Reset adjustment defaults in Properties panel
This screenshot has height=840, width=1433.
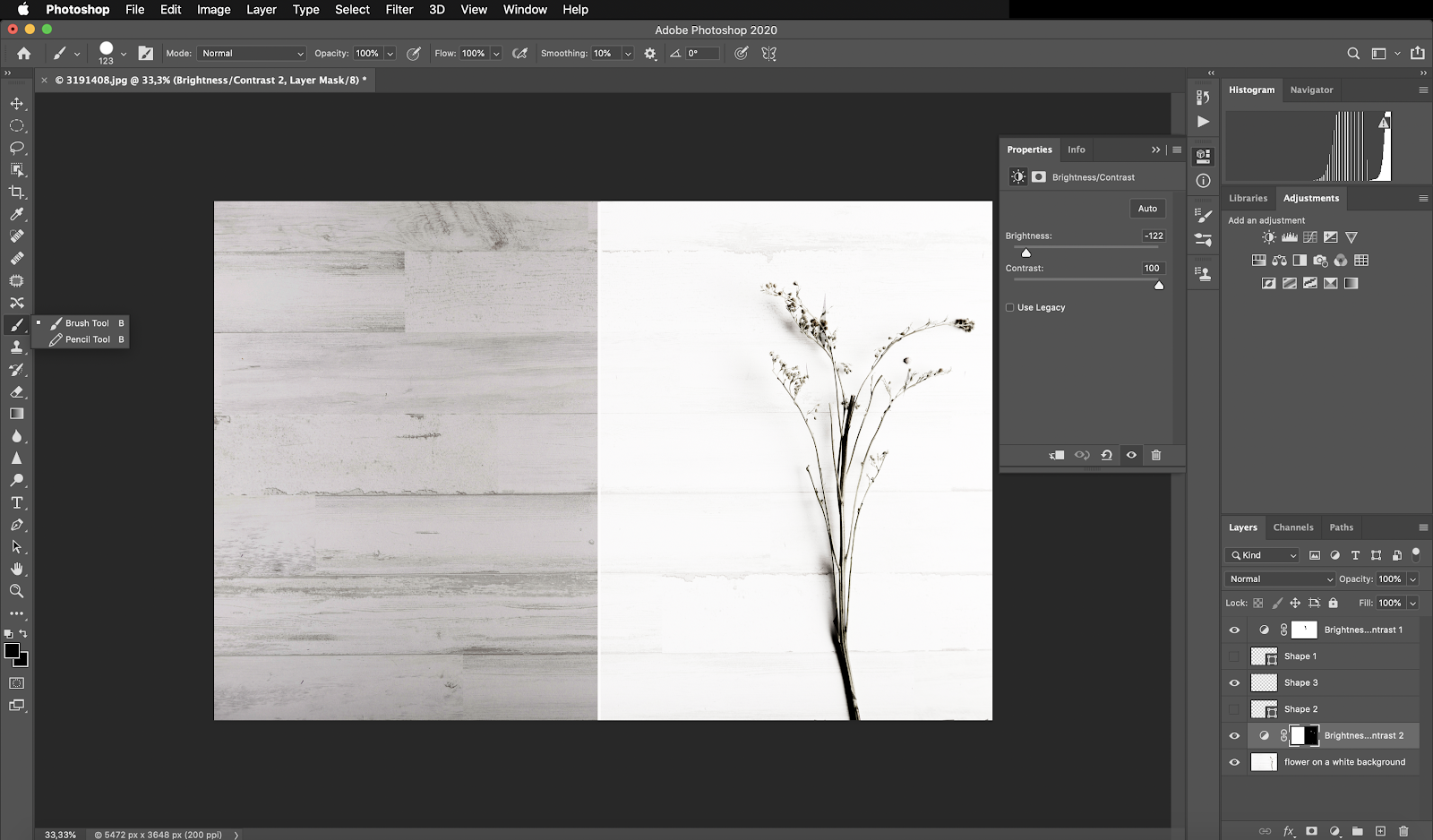(x=1106, y=455)
